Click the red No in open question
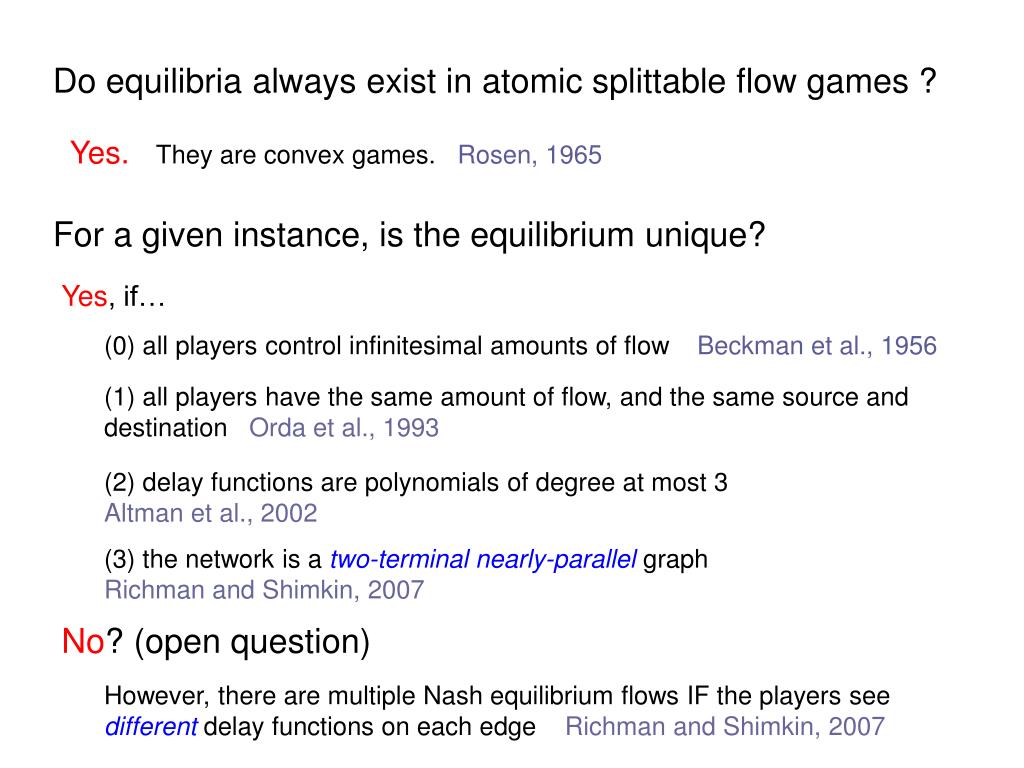This screenshot has width=1024, height=768. (83, 641)
